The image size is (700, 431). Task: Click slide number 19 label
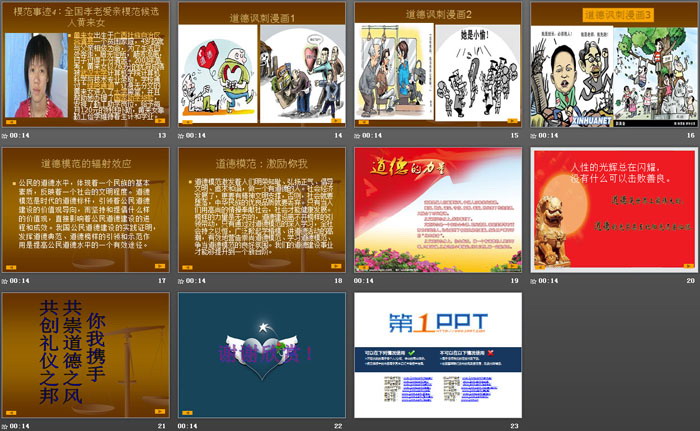tap(515, 281)
